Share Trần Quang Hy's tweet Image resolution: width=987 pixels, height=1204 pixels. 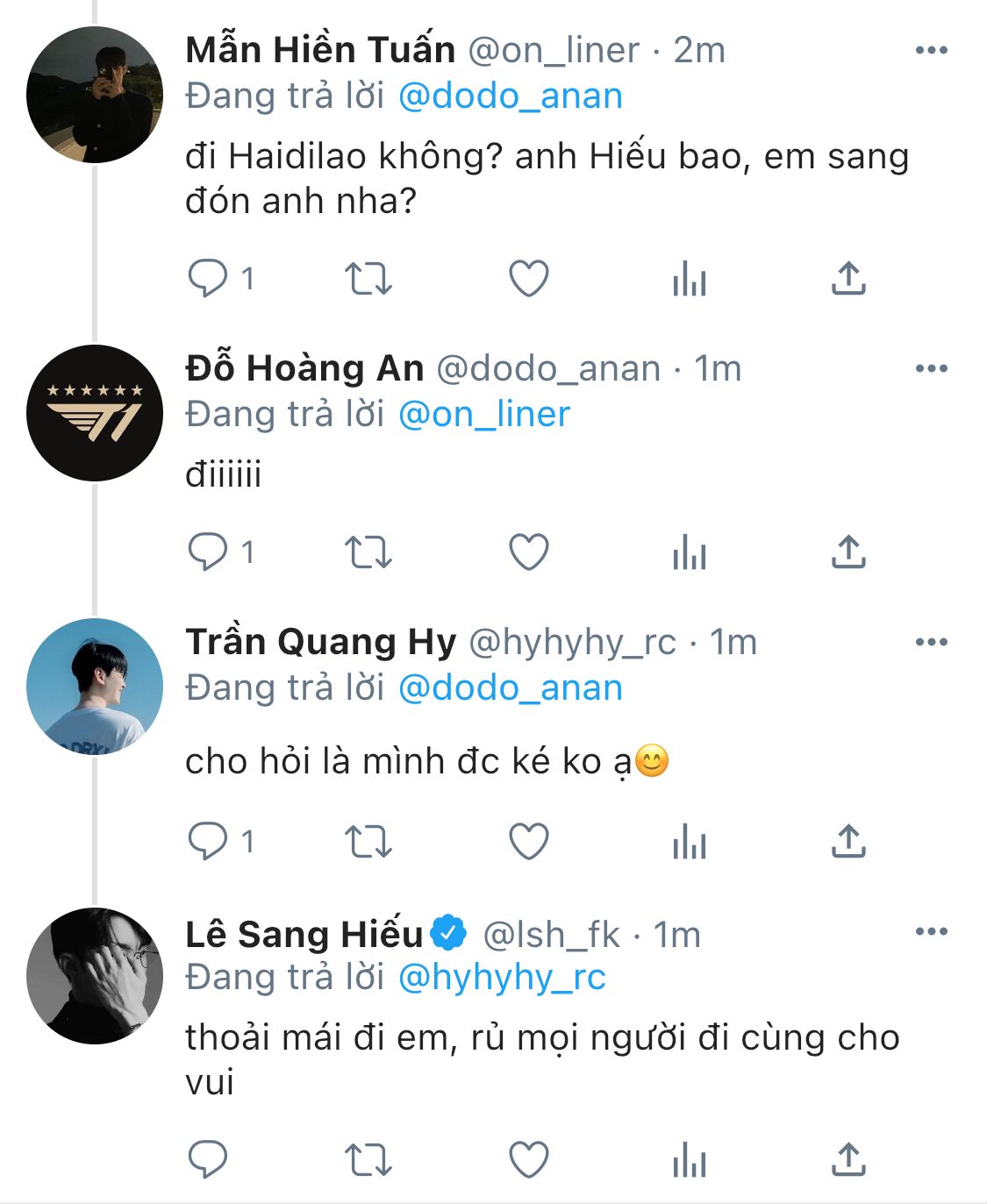pyautogui.click(x=848, y=843)
